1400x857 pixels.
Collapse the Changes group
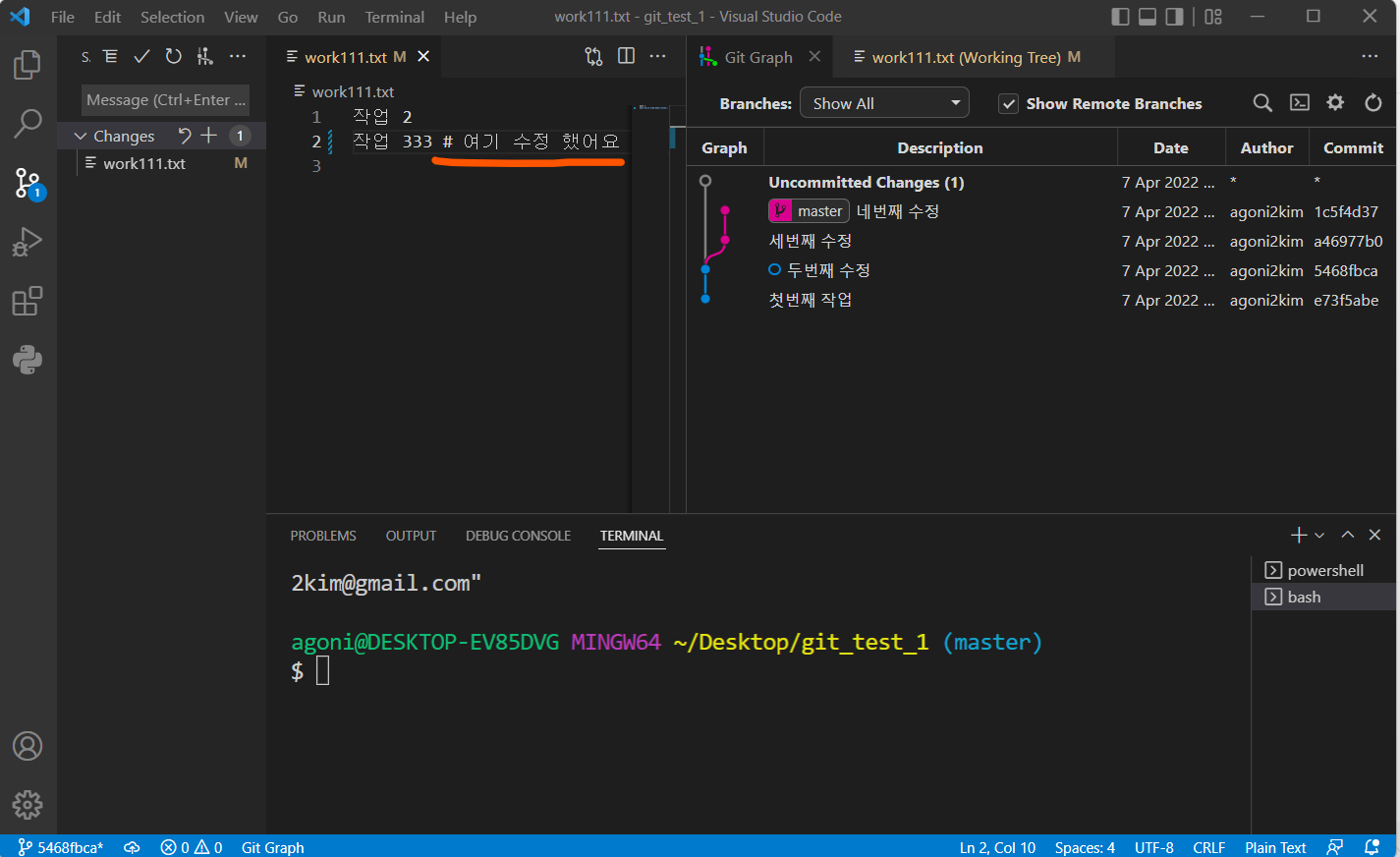(x=81, y=136)
